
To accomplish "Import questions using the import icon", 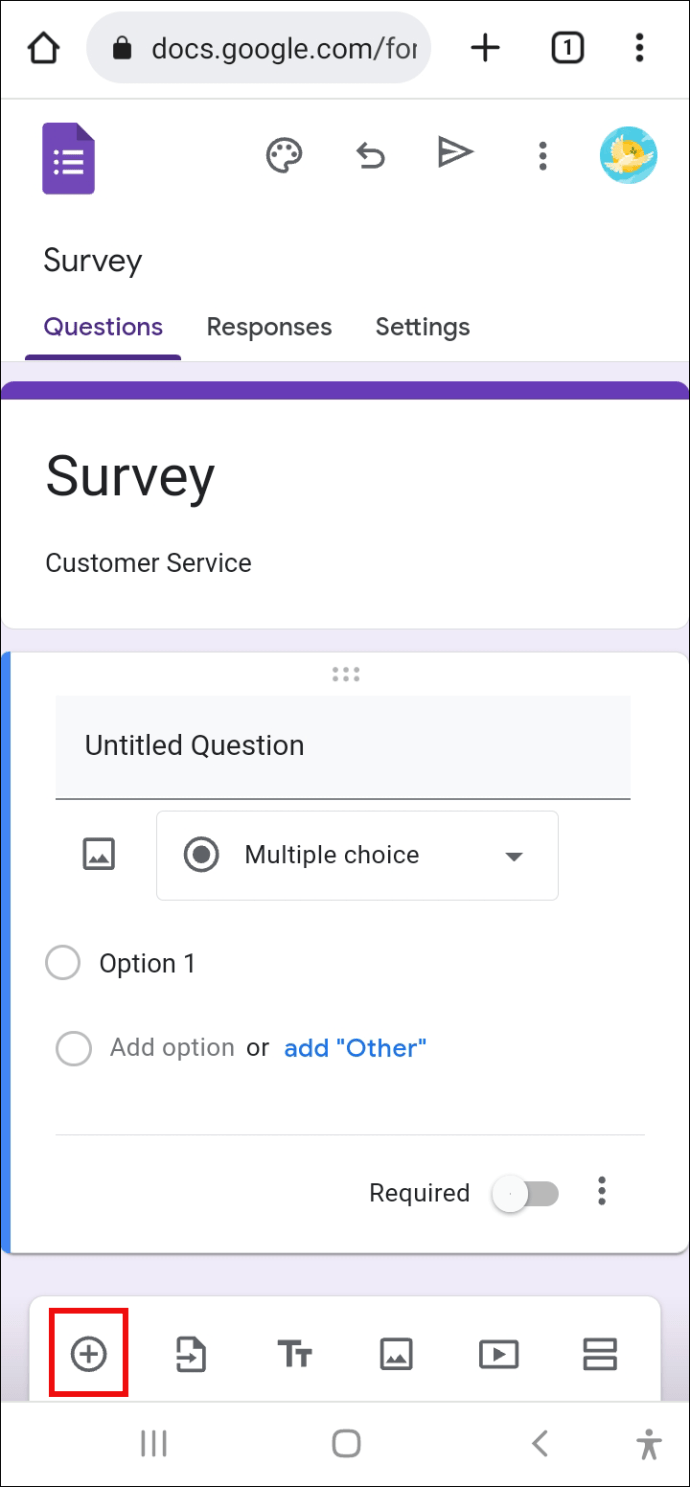I will [191, 1353].
